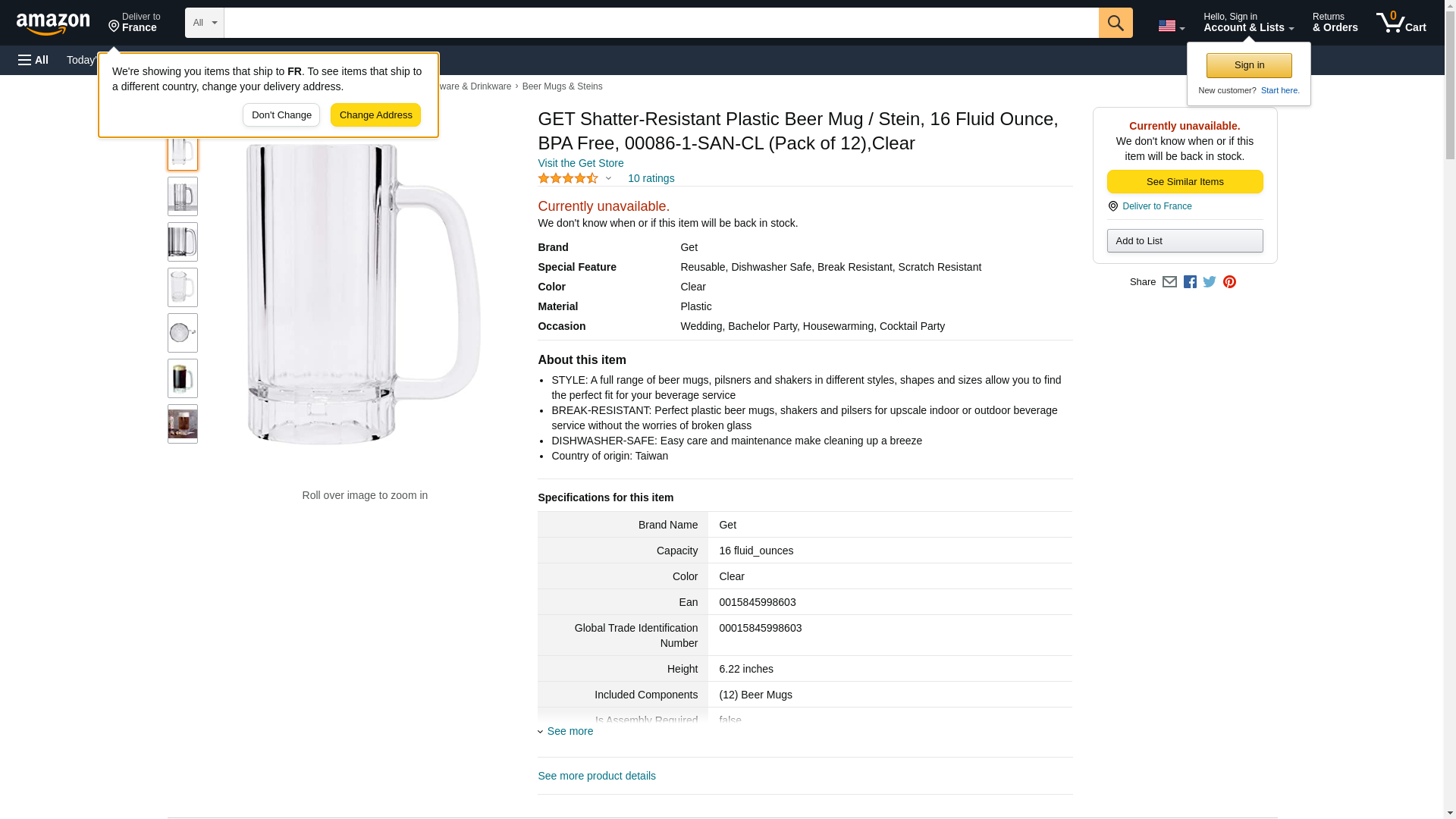Click See Similar Items button

click(x=1185, y=182)
